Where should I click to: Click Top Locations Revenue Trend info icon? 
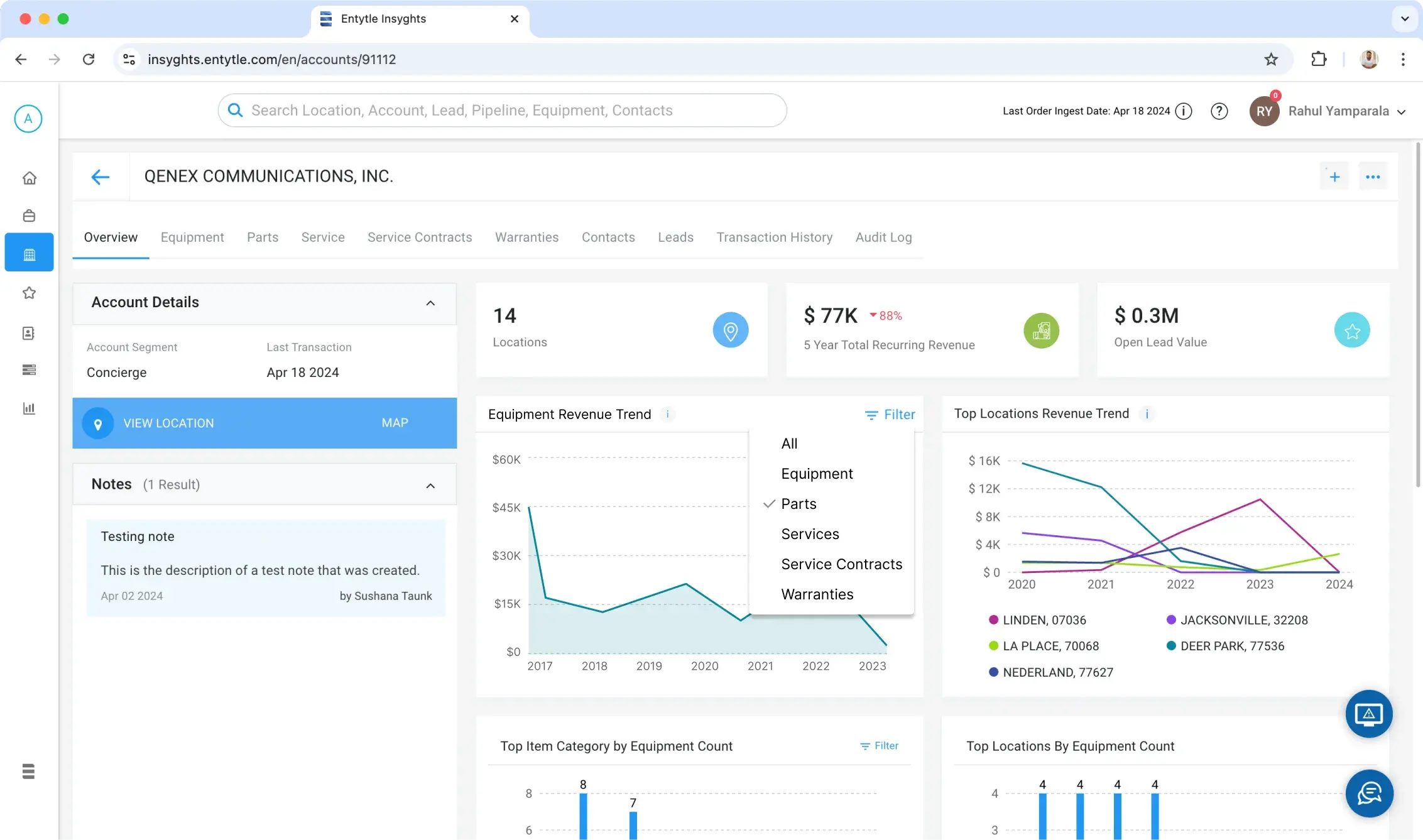[x=1147, y=414]
